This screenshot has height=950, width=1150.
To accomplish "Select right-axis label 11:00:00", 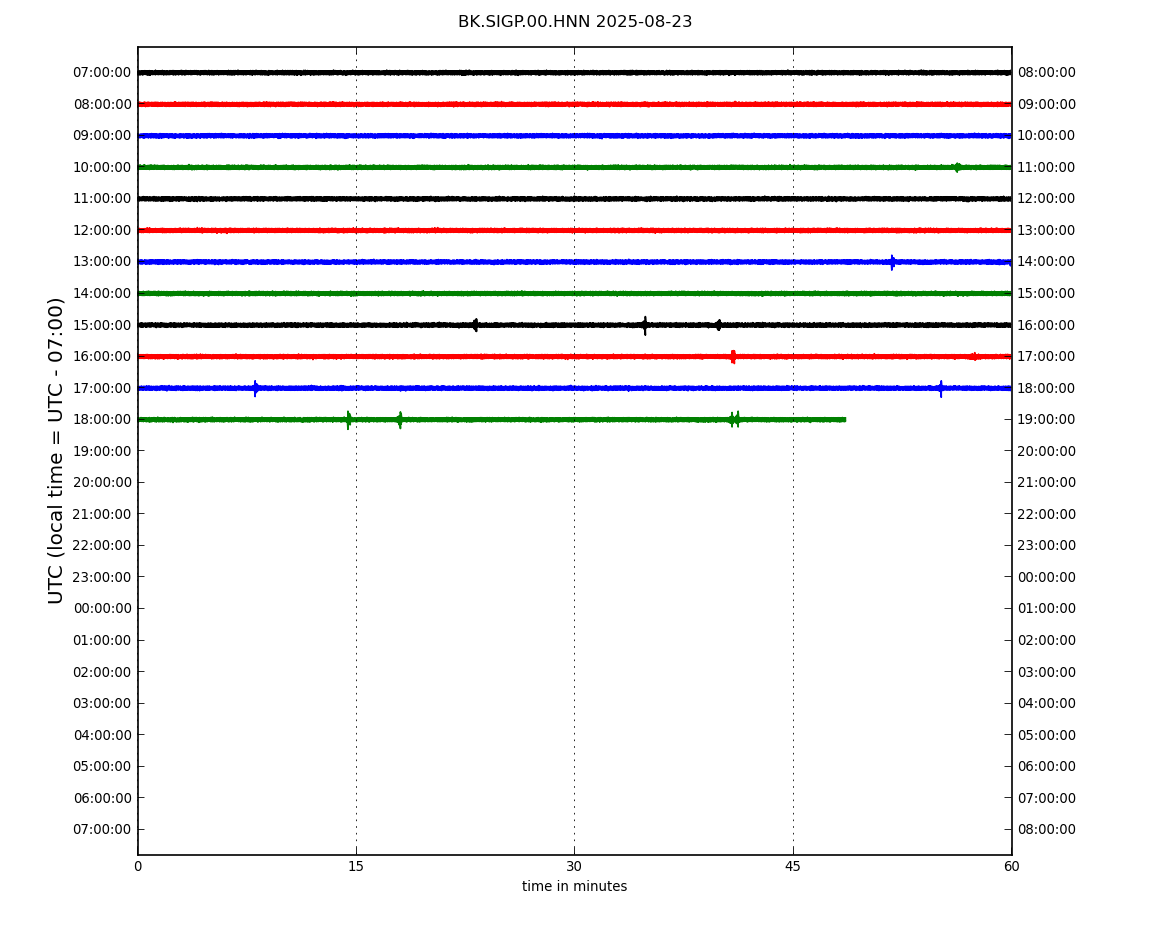I will [x=1047, y=167].
